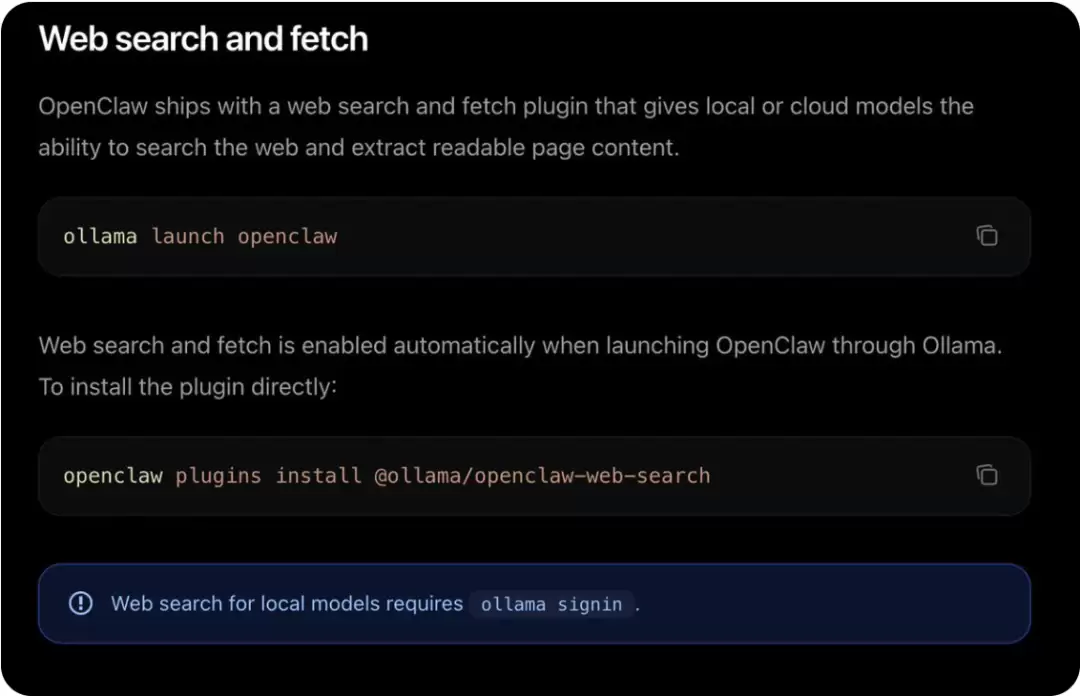Click 'install' in the second code block
The width and height of the screenshot is (1080, 696).
(318, 475)
